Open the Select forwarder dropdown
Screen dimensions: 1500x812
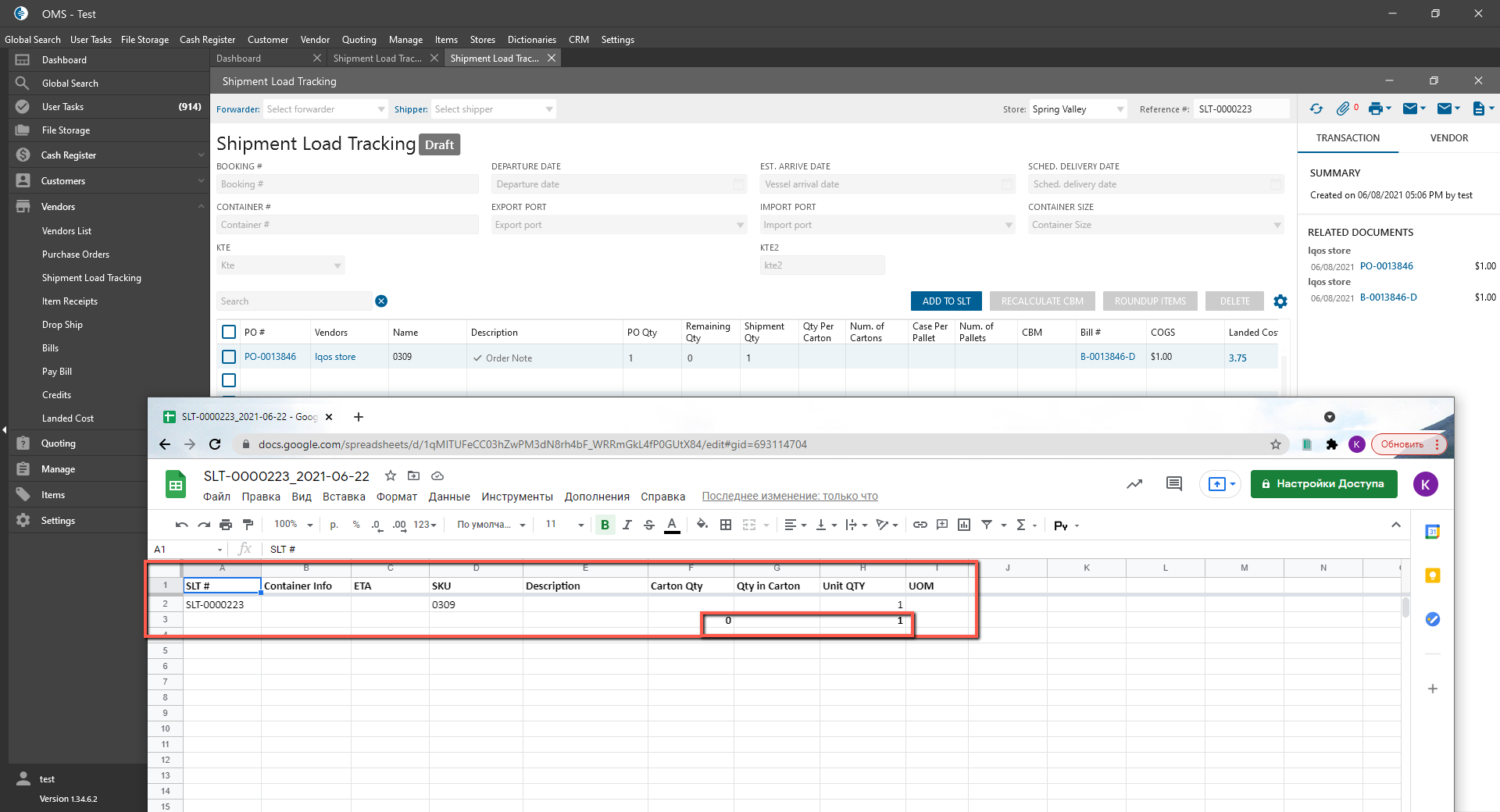[x=325, y=109]
